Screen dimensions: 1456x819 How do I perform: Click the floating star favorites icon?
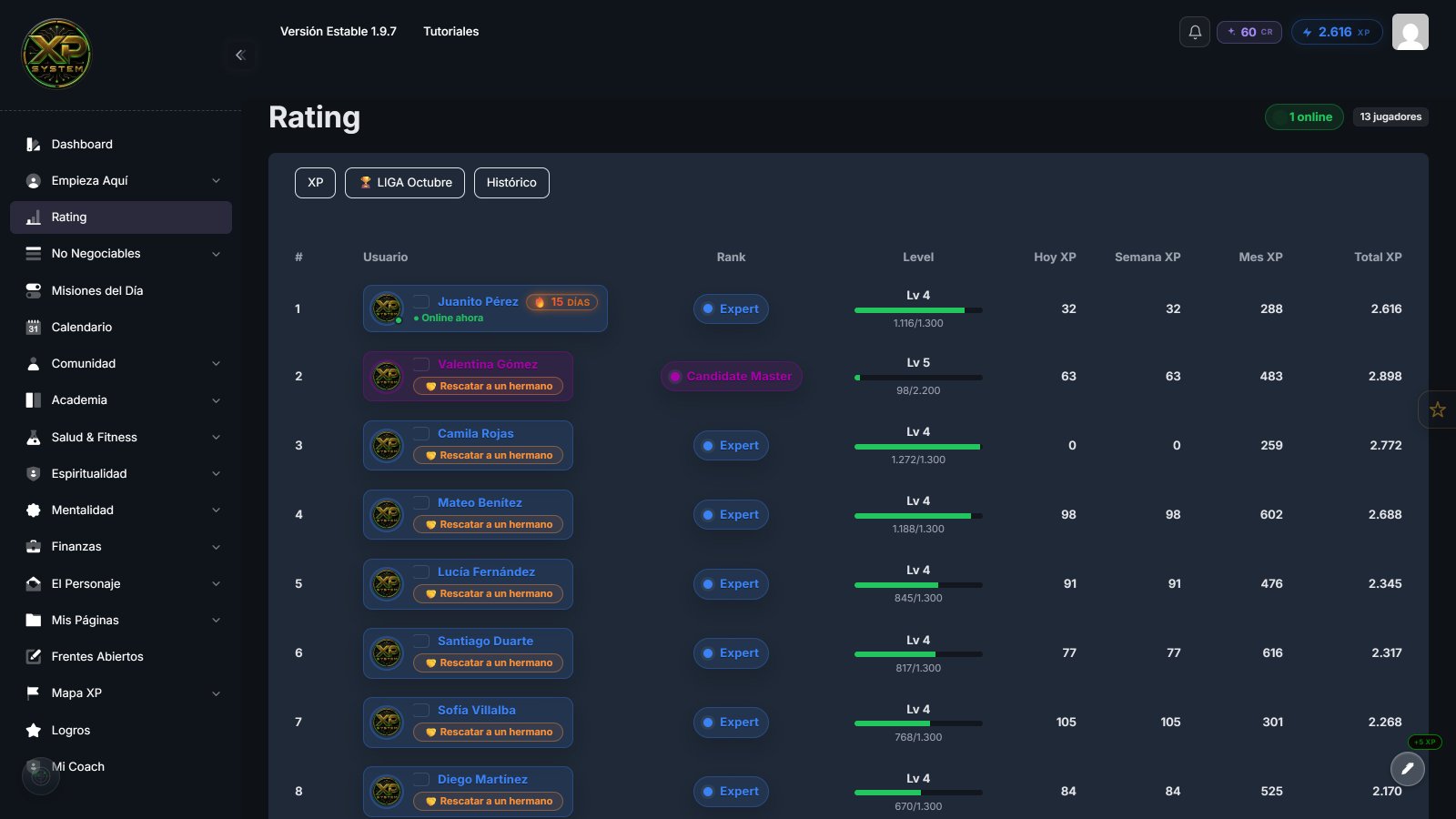click(x=1438, y=409)
